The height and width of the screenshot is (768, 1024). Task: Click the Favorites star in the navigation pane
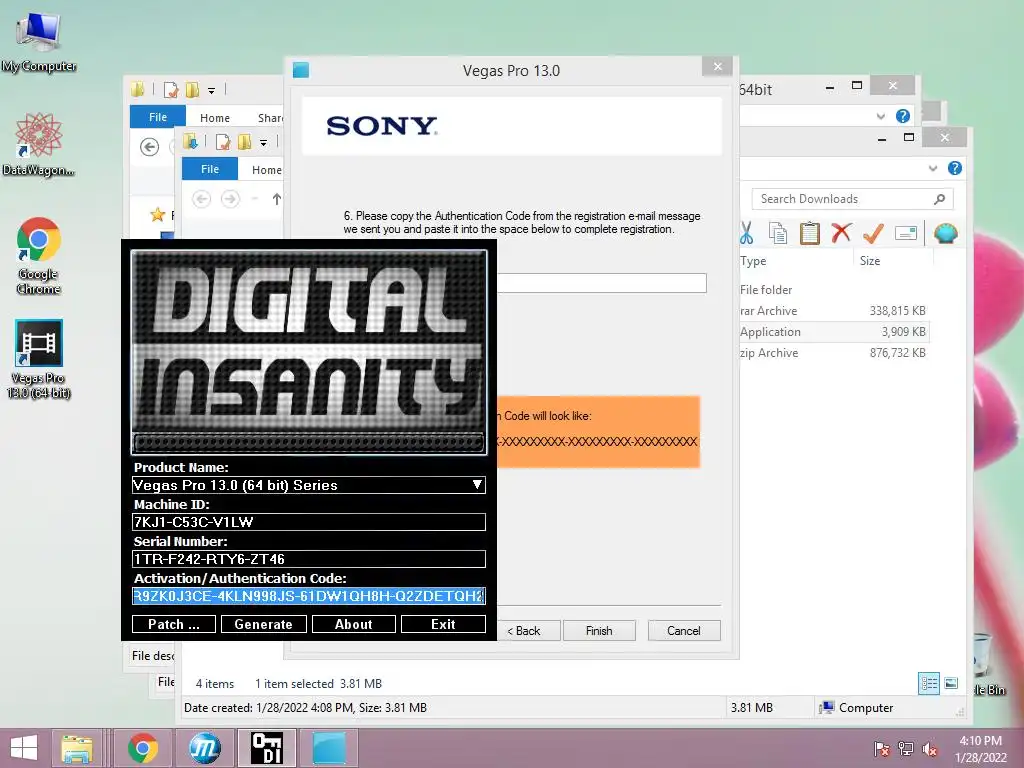click(157, 214)
